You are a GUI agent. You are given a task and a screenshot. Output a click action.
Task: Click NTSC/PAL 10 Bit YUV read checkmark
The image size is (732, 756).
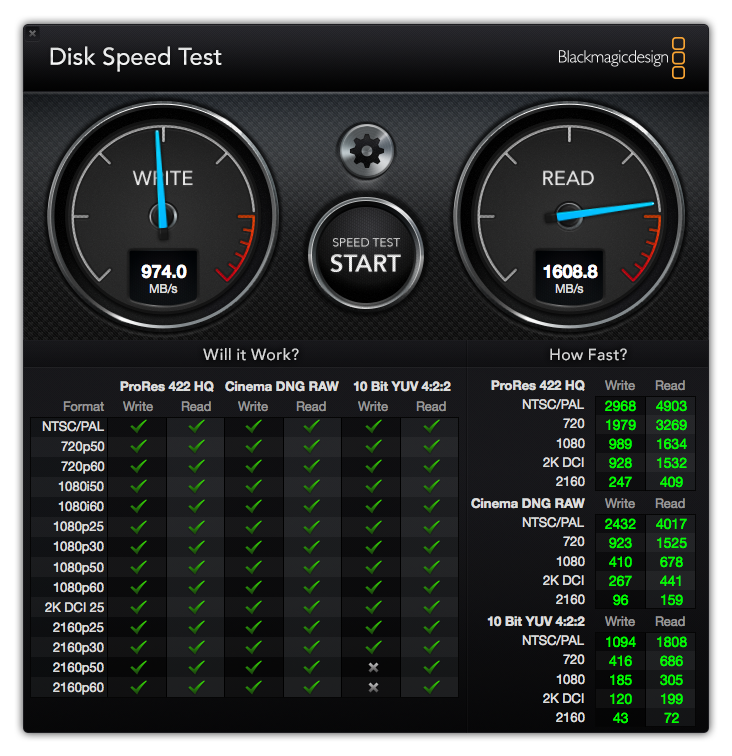[432, 426]
